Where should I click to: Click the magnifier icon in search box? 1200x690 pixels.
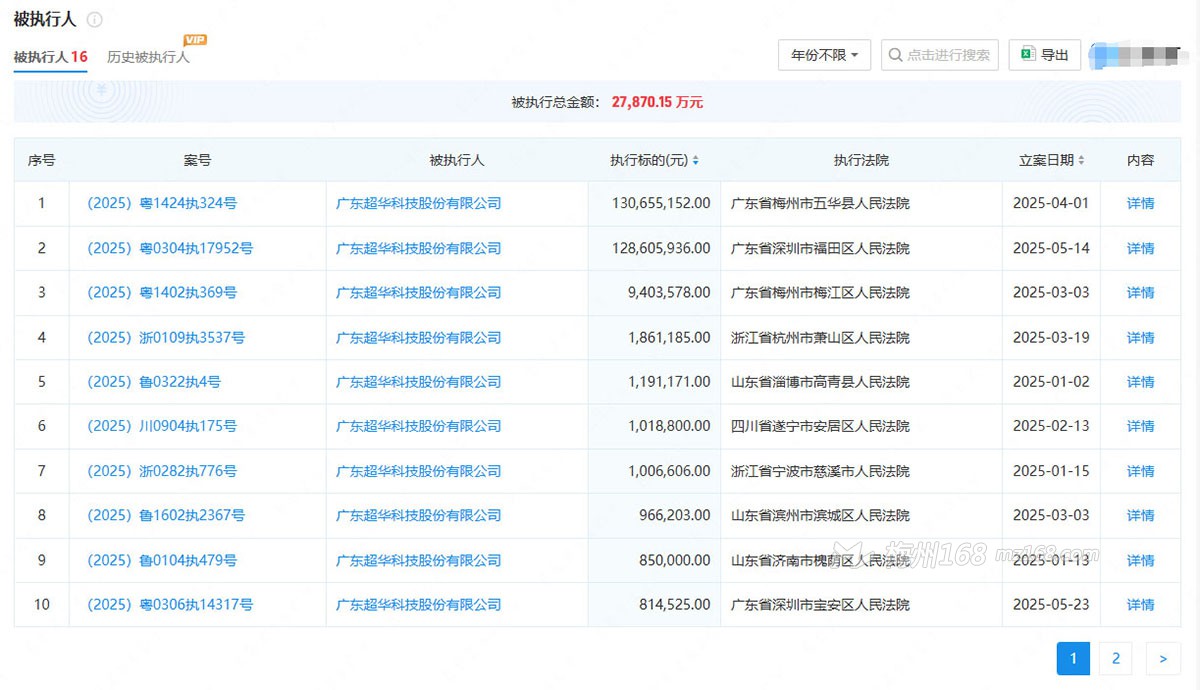pos(895,55)
